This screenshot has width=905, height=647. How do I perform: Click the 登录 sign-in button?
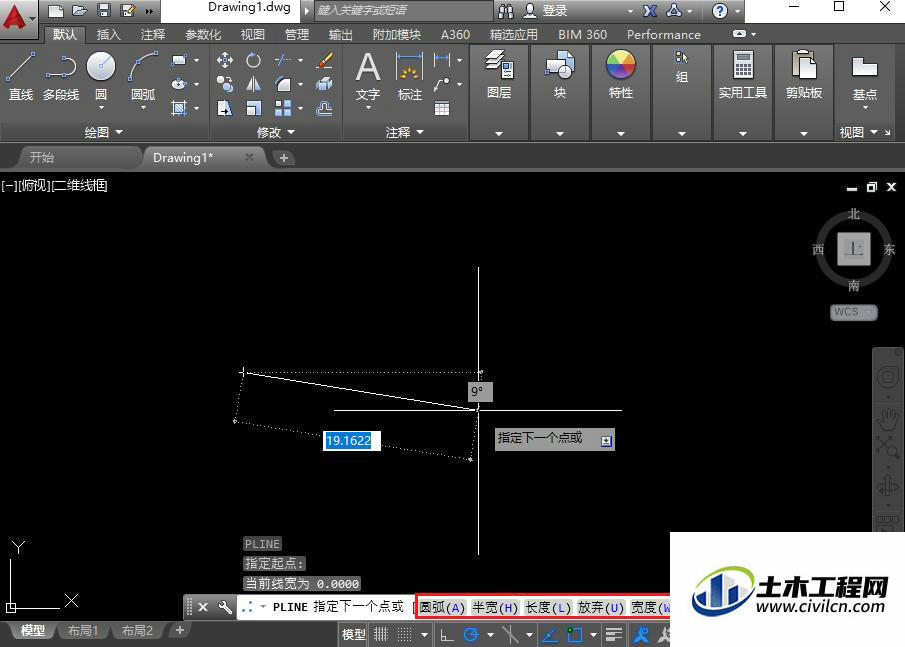point(546,10)
